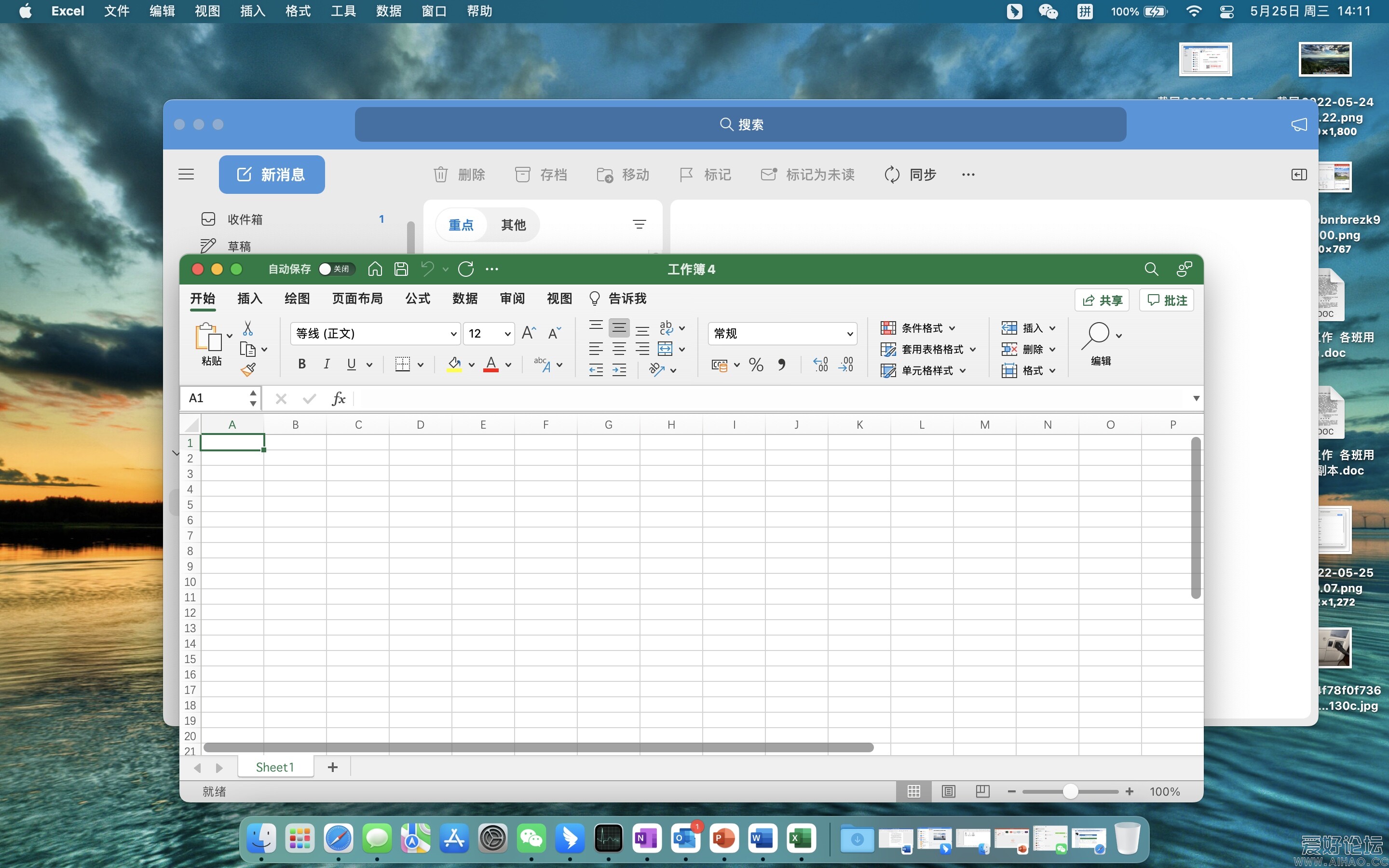Open the 常规 number format dropdown

[x=781, y=333]
